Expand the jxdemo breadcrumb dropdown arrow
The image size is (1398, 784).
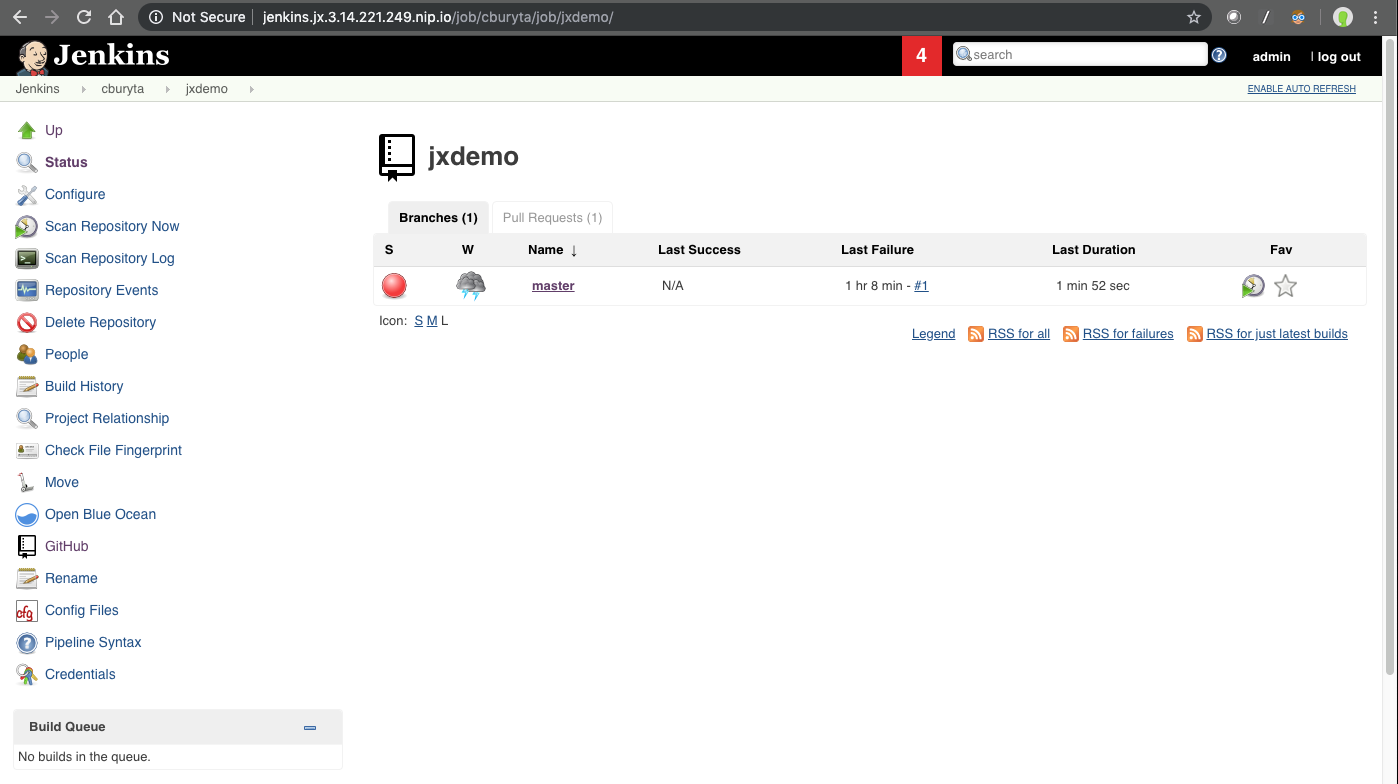251,89
